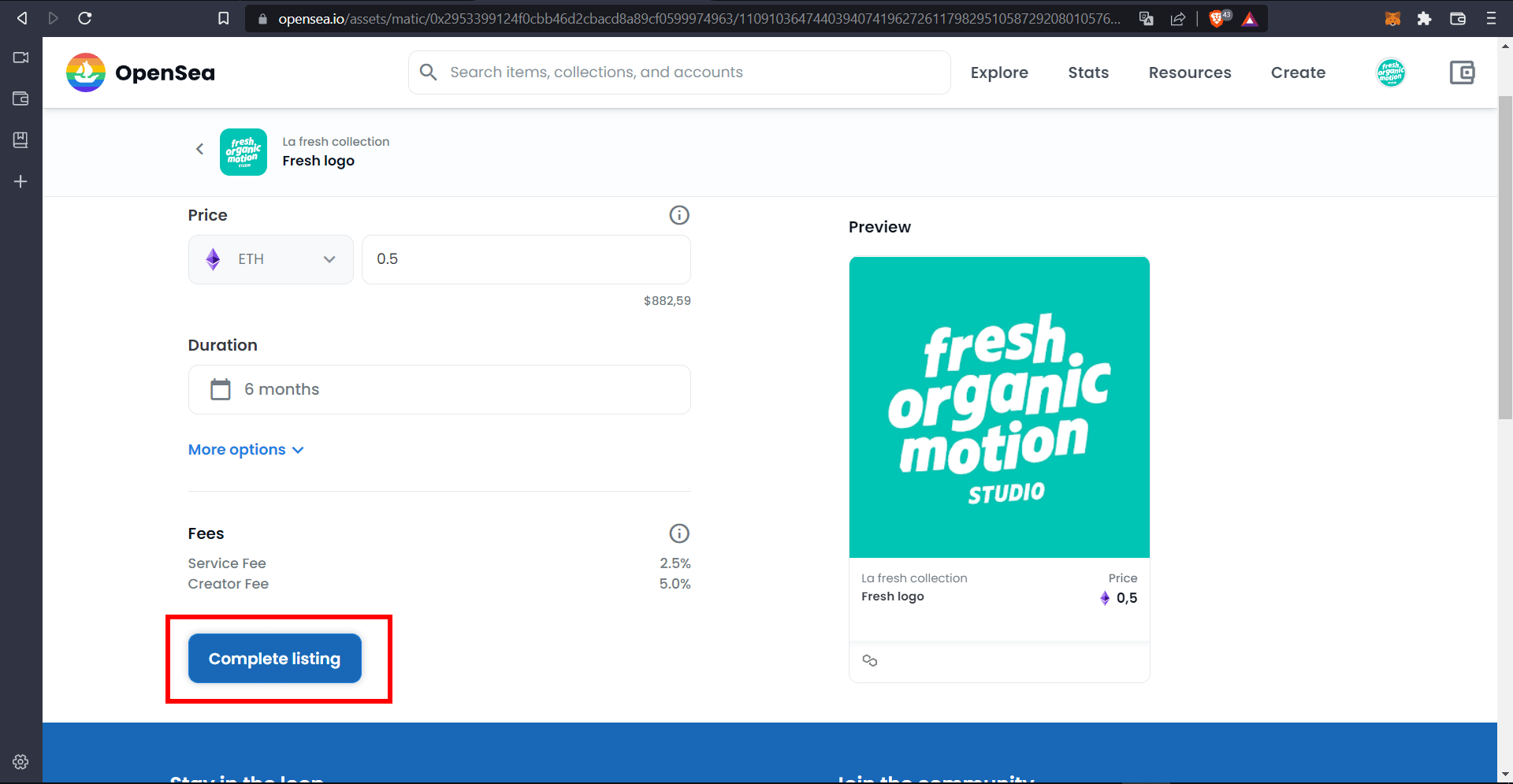Viewport: 1513px width, 784px height.
Task: Click the share page icon
Action: [x=1178, y=19]
